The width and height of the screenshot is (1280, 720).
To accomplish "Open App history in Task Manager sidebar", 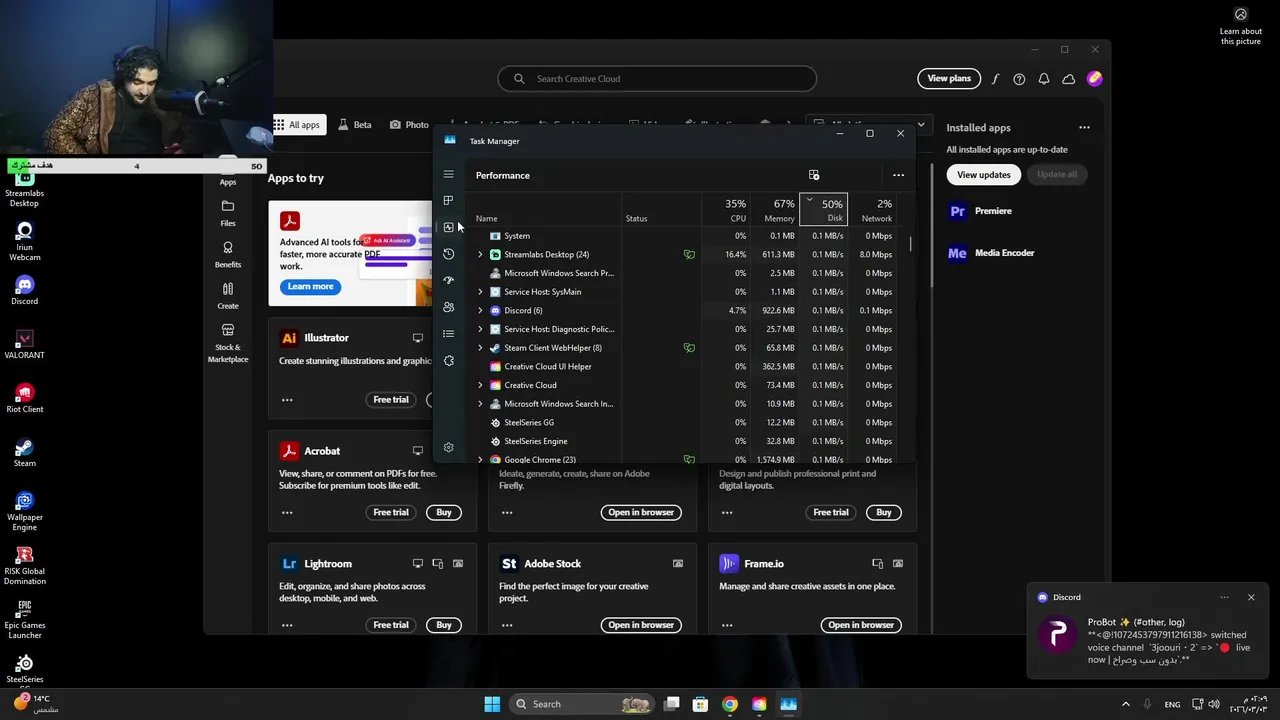I will click(448, 254).
